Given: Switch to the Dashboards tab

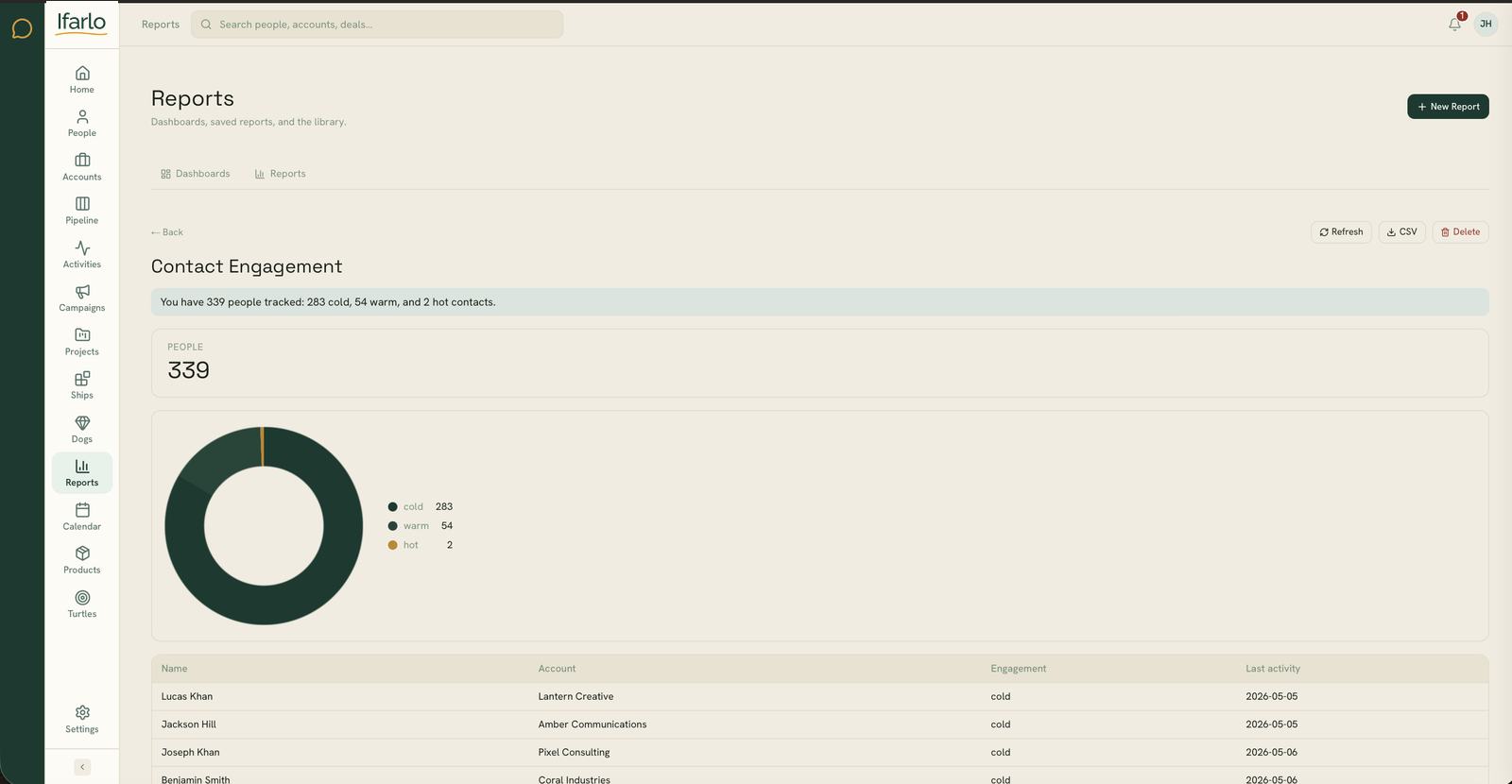Looking at the screenshot, I should [x=196, y=174].
